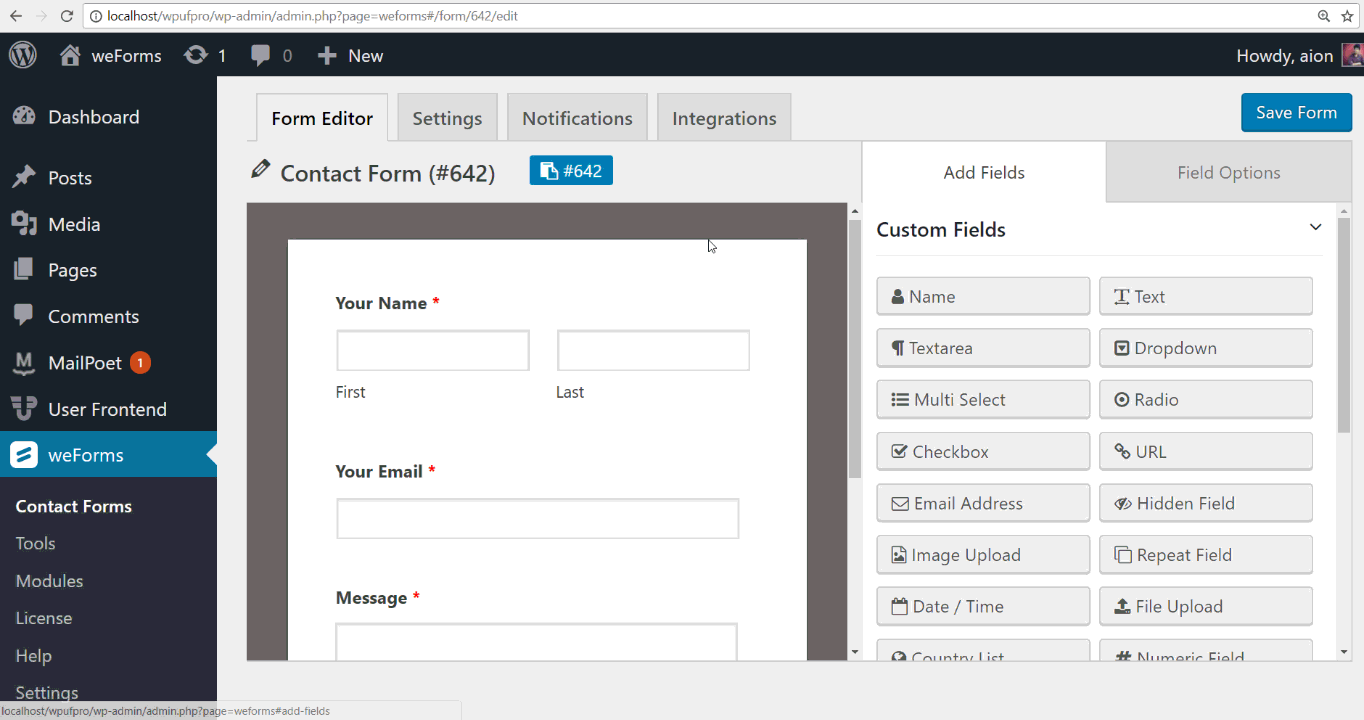Add a Text field
This screenshot has width=1364, height=720.
[1206, 296]
